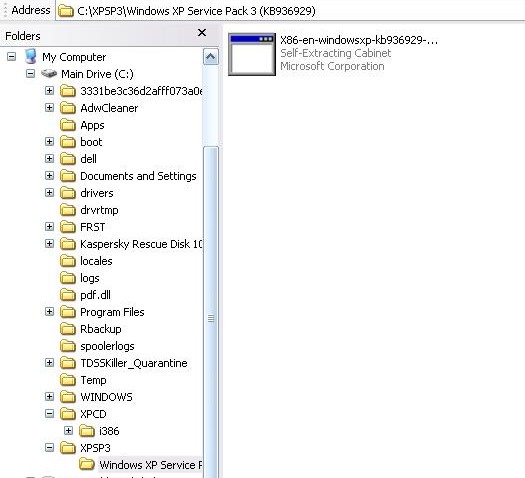Select the spoolerlogs folder label
The height and width of the screenshot is (478, 525).
(x=107, y=346)
